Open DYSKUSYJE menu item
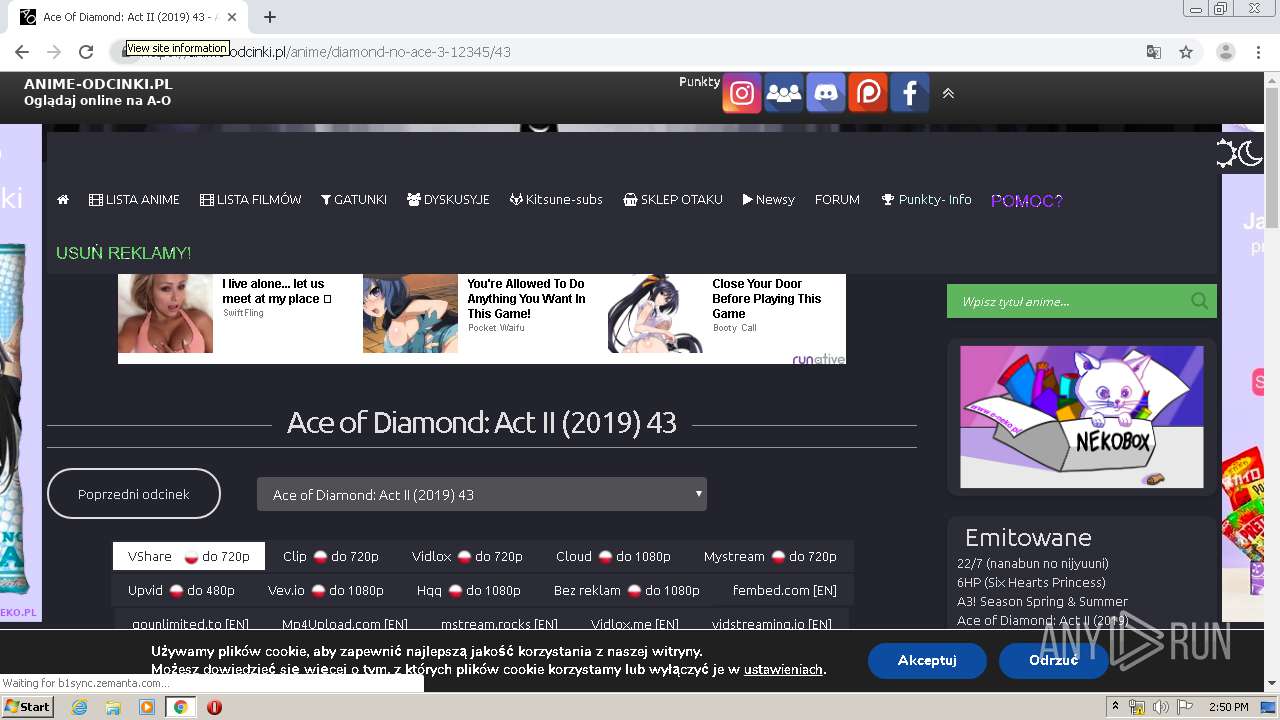The width and height of the screenshot is (1280, 720). (448, 200)
